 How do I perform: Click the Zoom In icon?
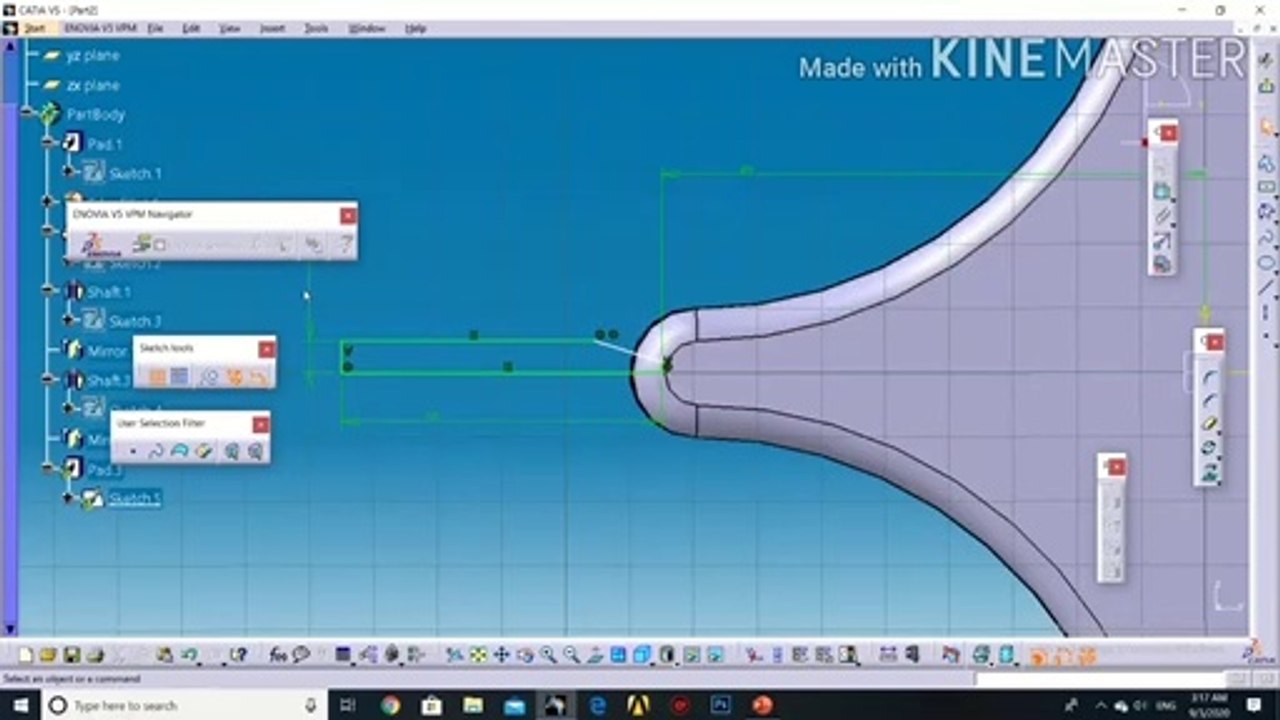(548, 655)
